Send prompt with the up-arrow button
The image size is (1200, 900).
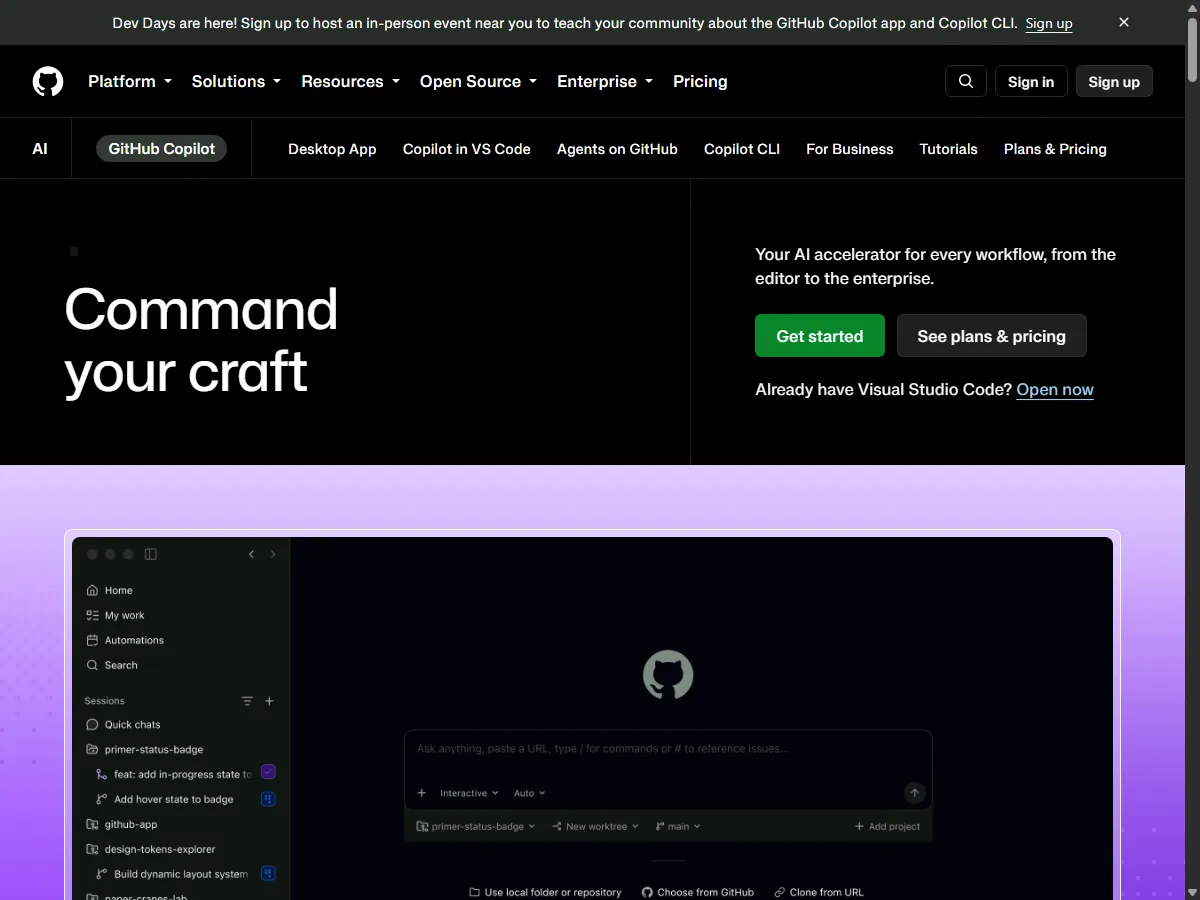click(914, 793)
